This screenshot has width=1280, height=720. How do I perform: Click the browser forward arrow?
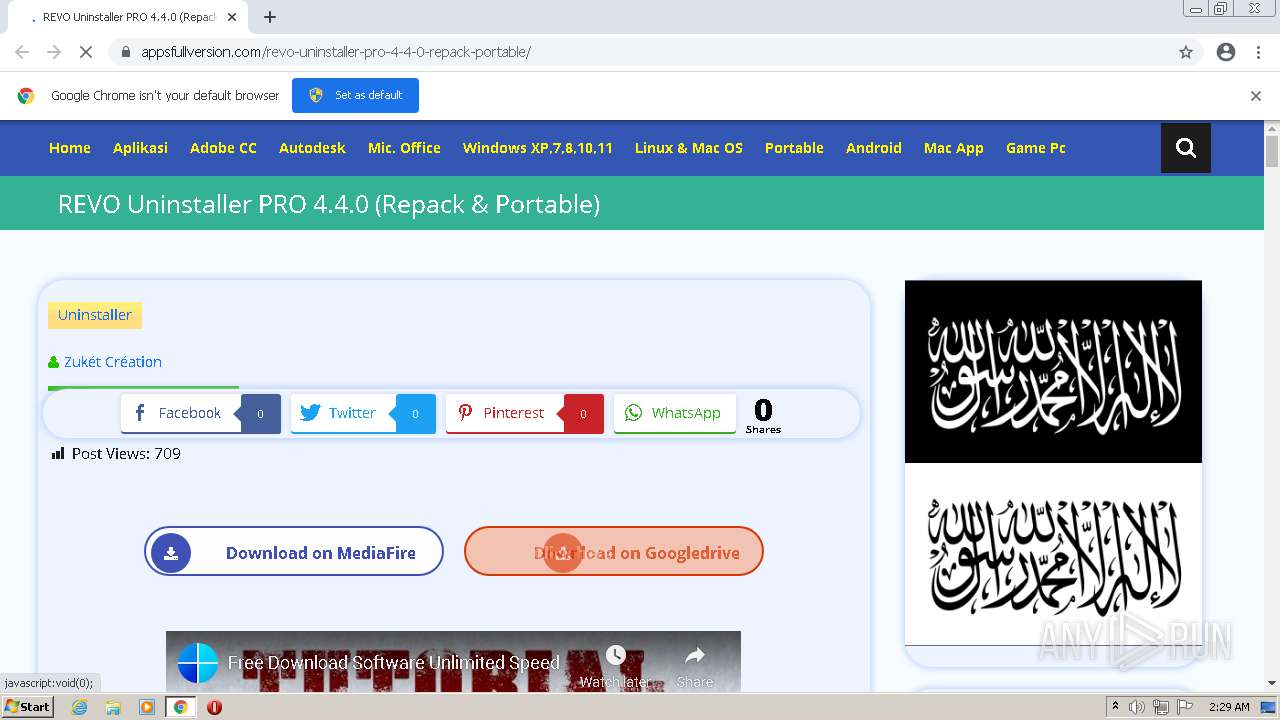tap(54, 52)
